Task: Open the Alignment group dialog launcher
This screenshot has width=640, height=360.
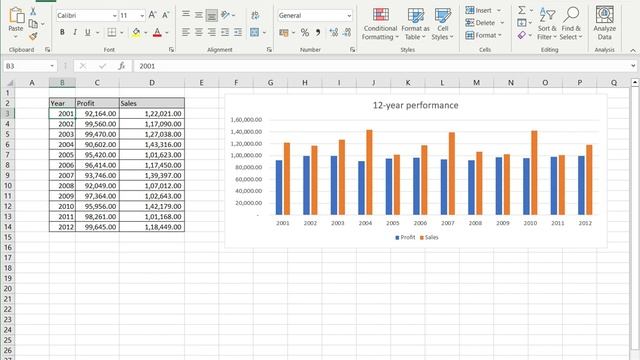Action: pos(269,49)
